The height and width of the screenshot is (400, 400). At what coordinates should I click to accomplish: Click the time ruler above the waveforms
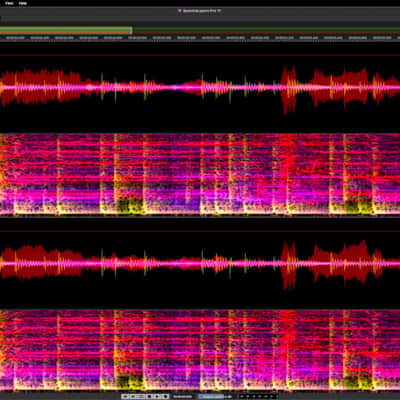coord(200,38)
